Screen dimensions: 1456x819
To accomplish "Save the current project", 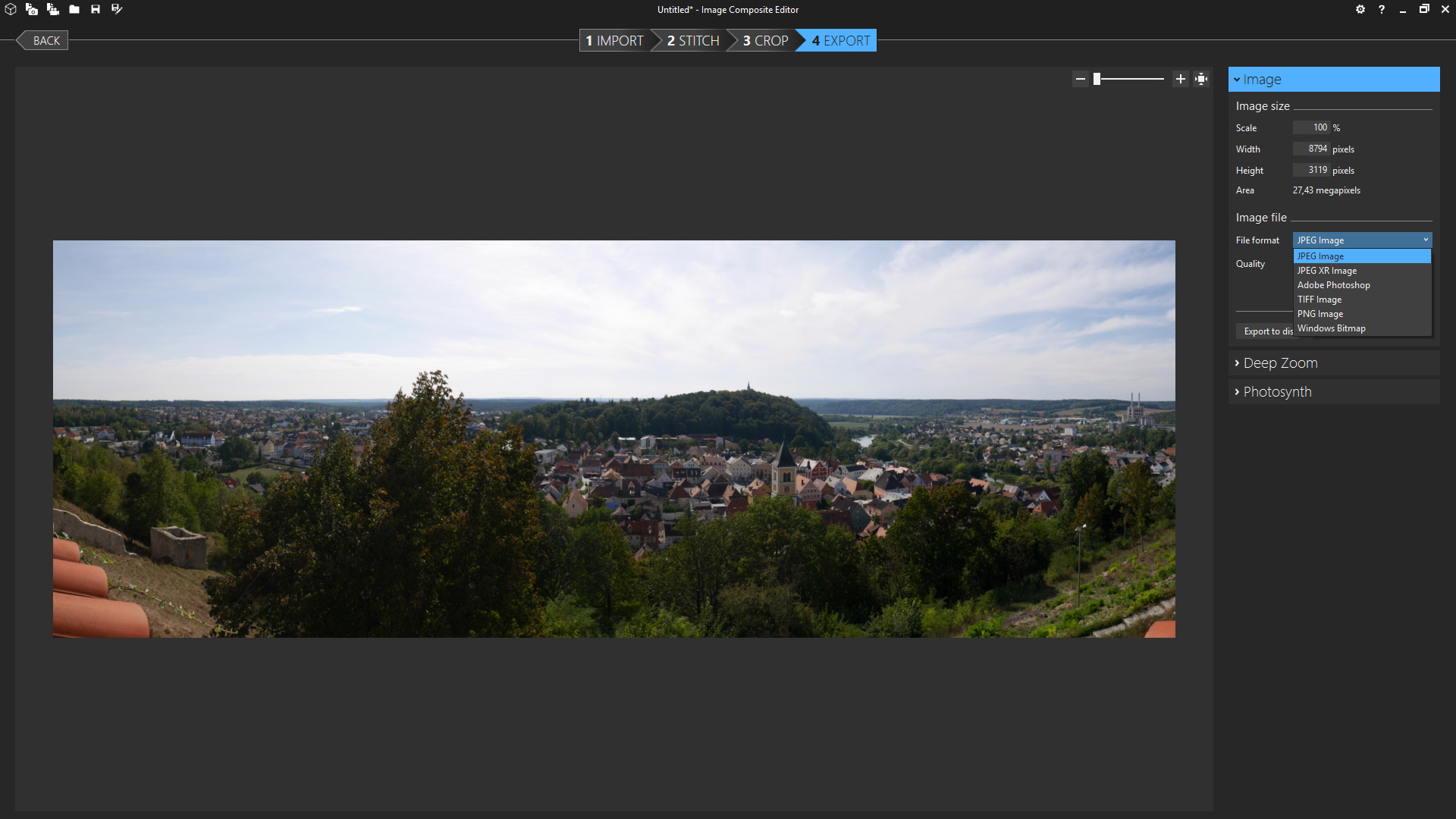I will point(95,9).
